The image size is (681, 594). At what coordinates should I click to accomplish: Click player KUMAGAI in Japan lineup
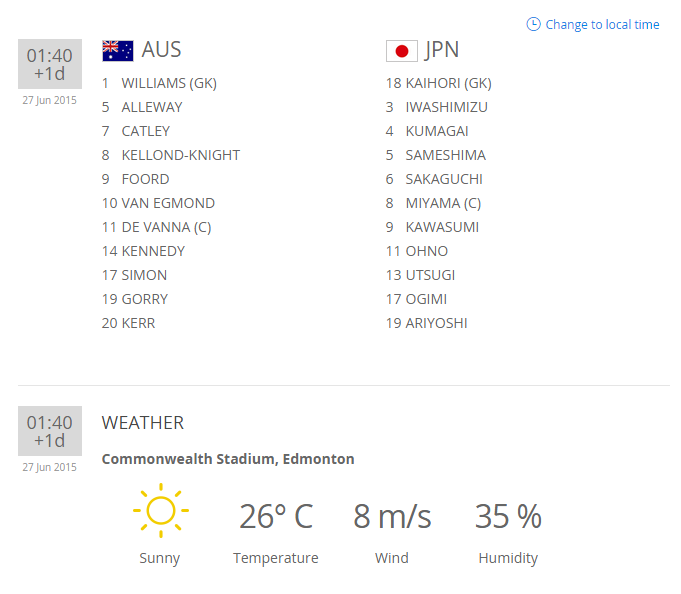pyautogui.click(x=436, y=131)
